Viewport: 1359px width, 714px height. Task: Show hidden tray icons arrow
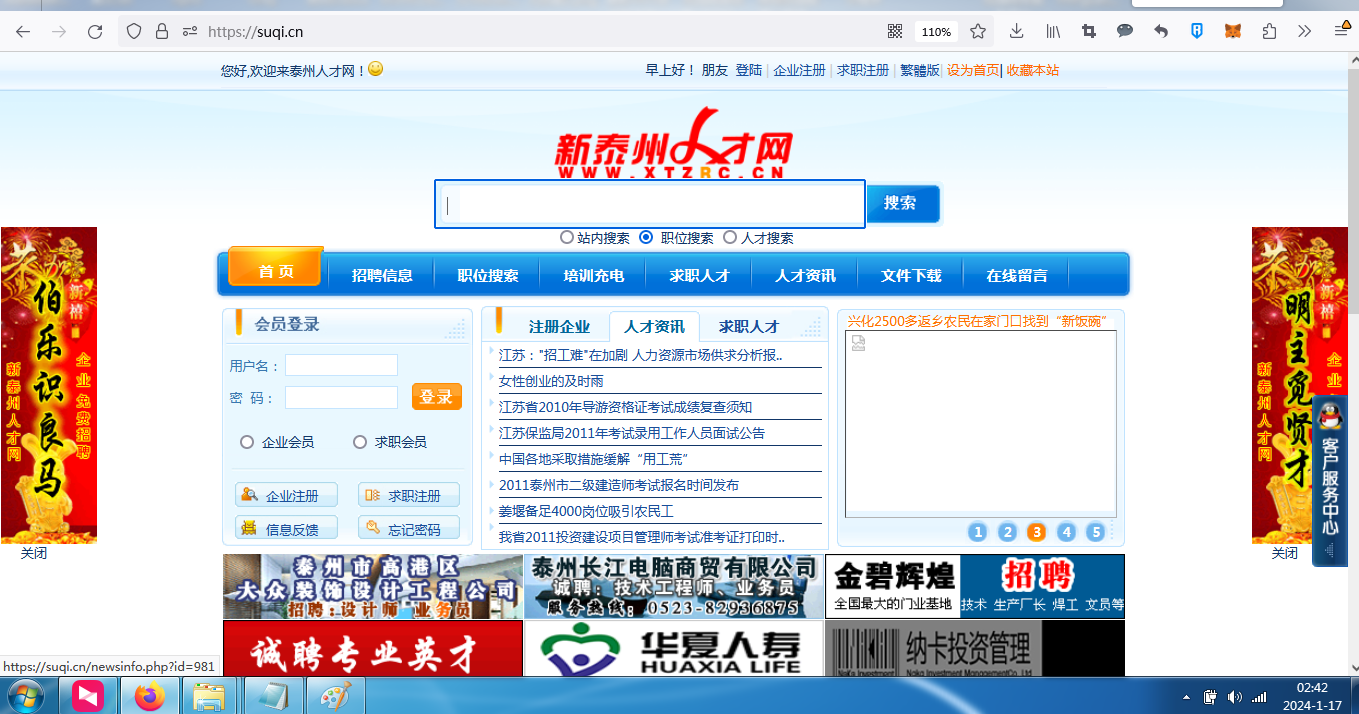tap(1186, 697)
